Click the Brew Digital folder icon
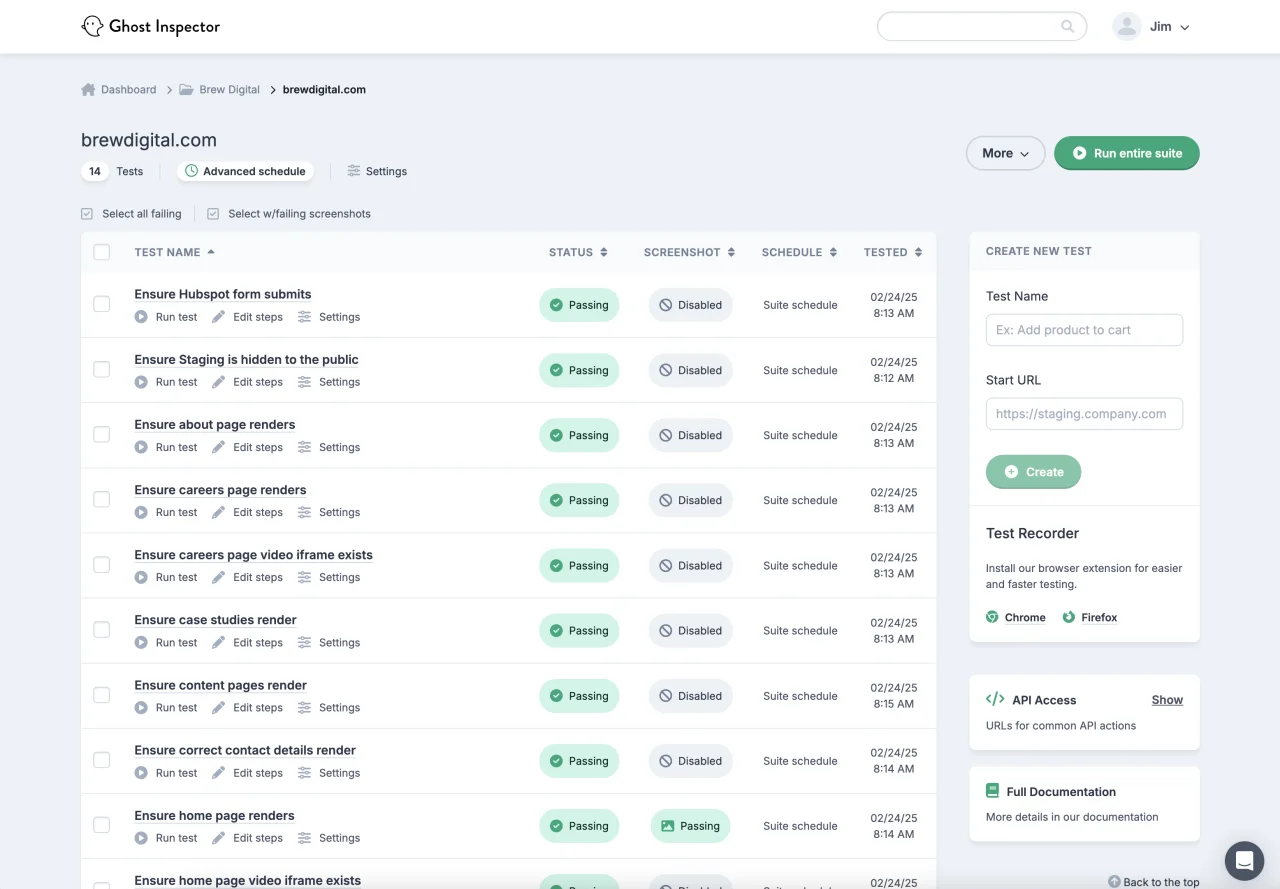This screenshot has height=889, width=1280. 186,90
